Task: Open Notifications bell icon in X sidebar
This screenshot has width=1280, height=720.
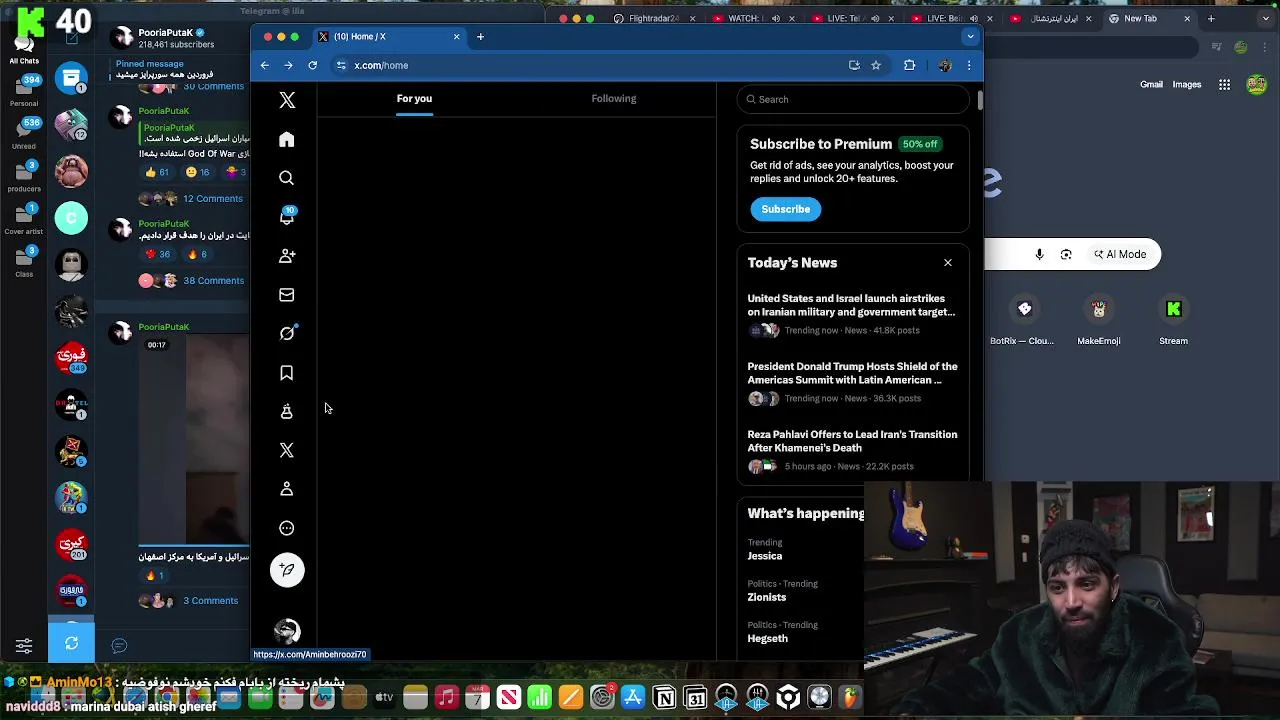Action: tap(287, 217)
